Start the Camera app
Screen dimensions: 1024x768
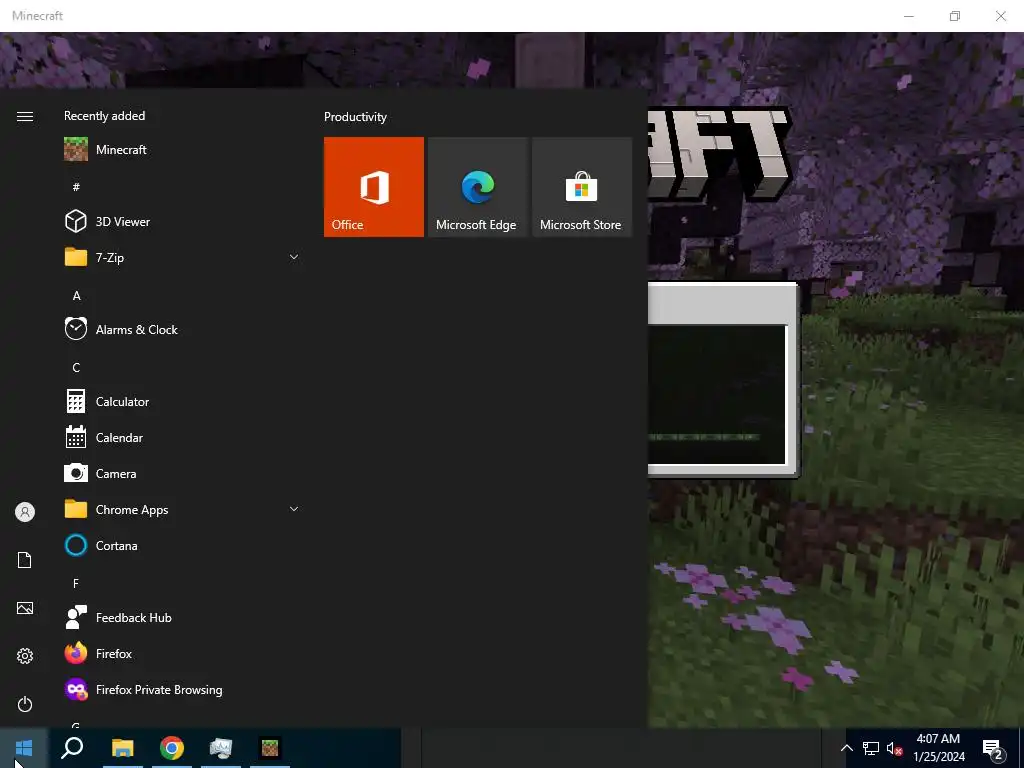tap(181, 473)
